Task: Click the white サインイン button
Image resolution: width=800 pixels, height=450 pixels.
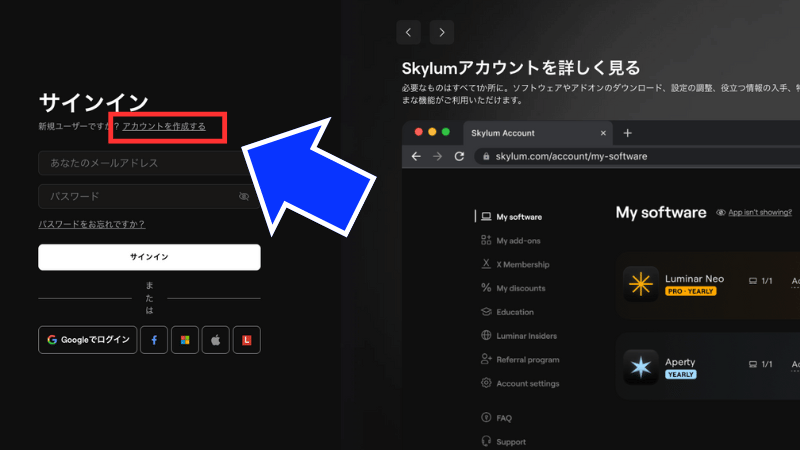Action: [149, 257]
